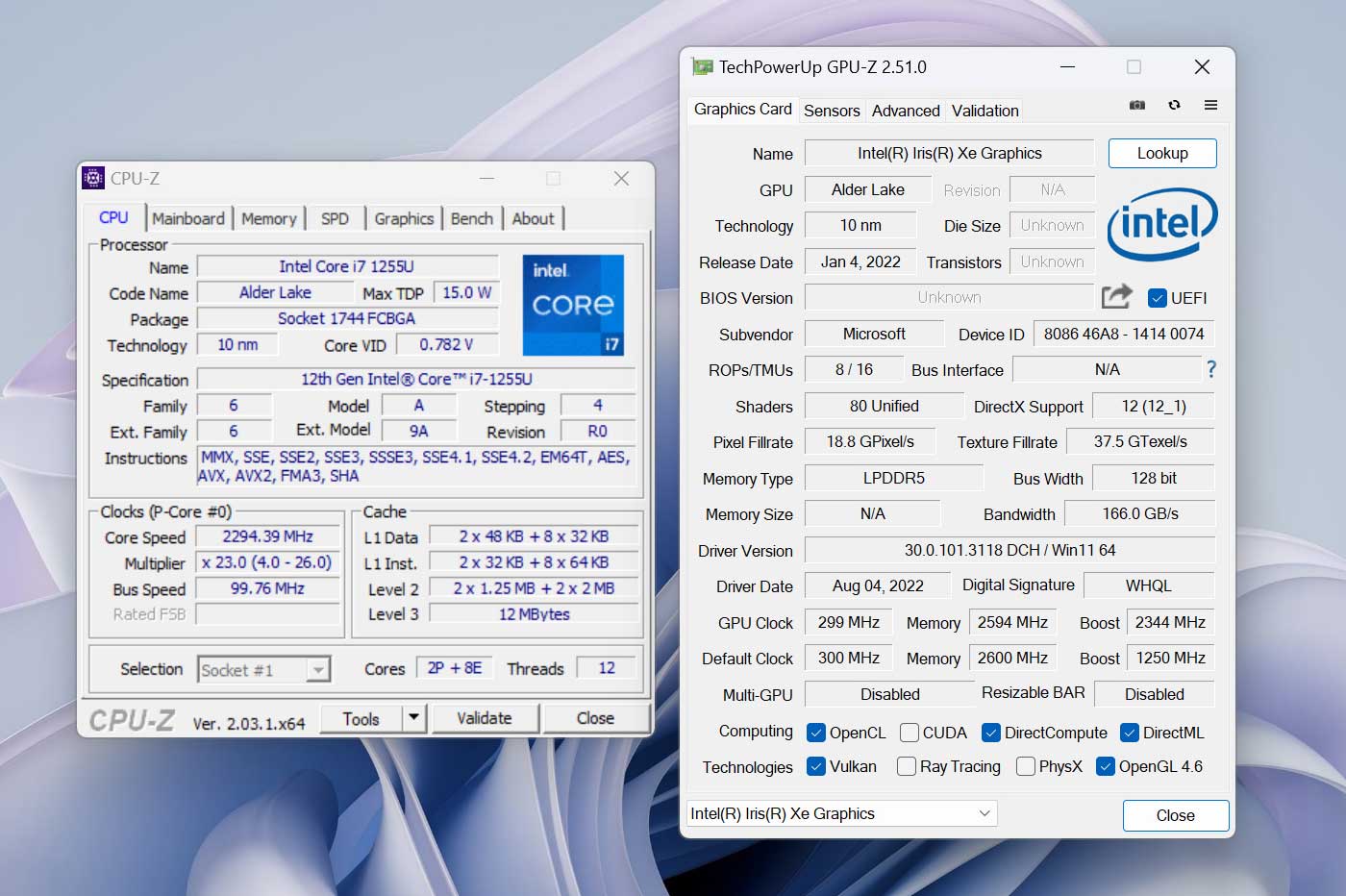Viewport: 1346px width, 896px height.
Task: Open the GPU-Z hamburger menu icon
Action: coord(1210,105)
